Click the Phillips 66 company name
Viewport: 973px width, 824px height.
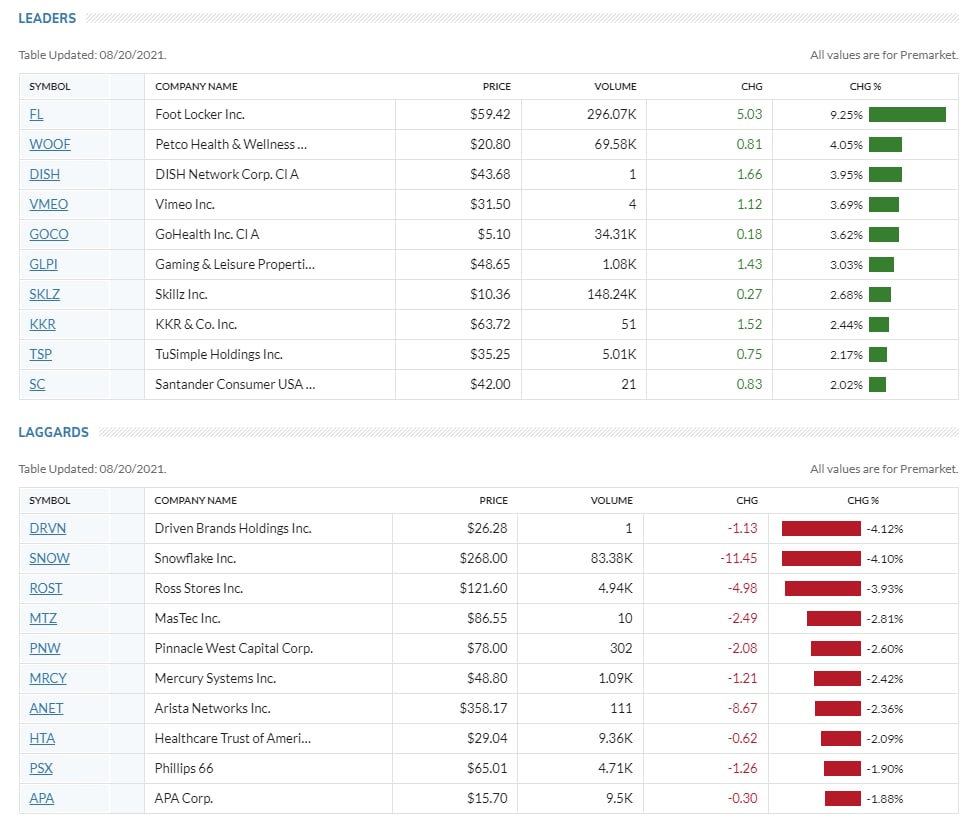(184, 768)
